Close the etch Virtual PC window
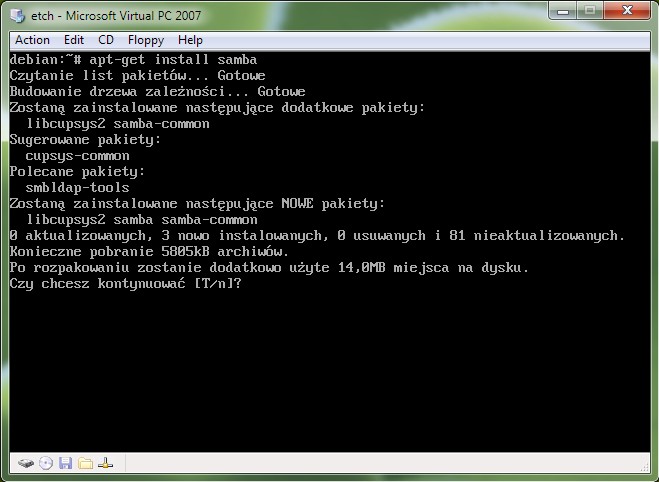The image size is (659, 482). tap(627, 11)
